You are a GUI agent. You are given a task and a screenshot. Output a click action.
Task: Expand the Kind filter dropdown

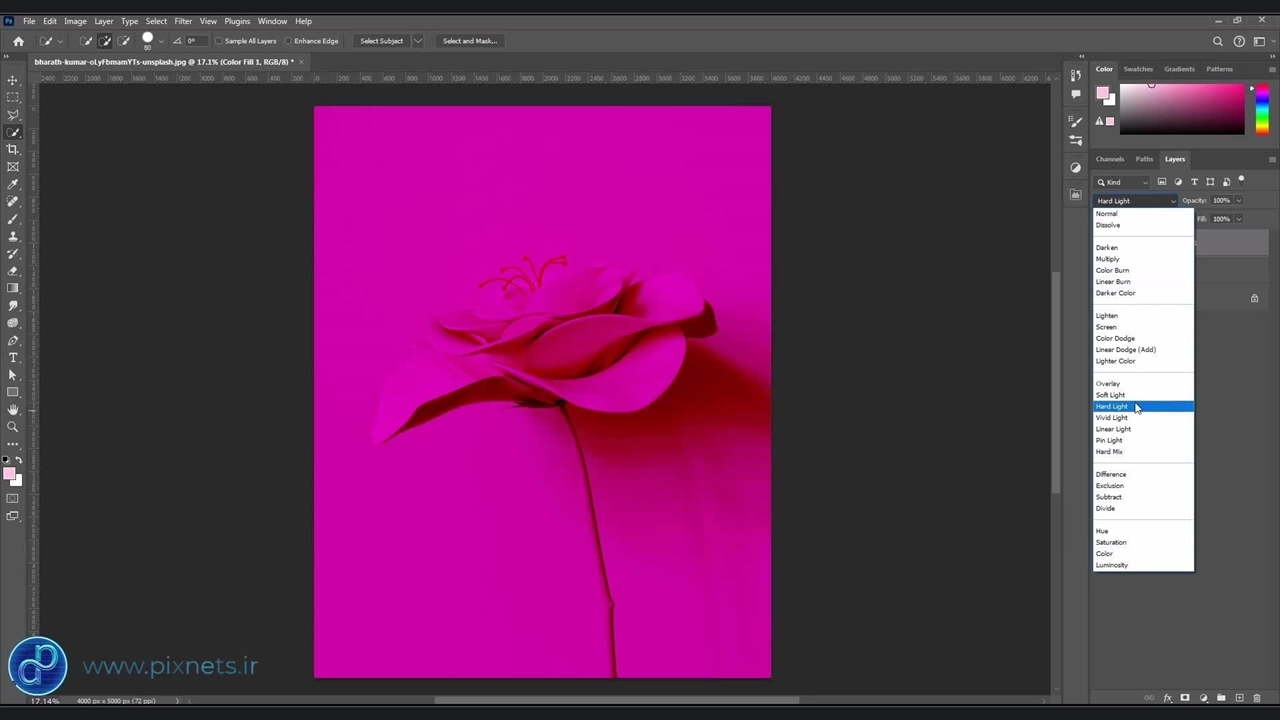pos(1145,182)
